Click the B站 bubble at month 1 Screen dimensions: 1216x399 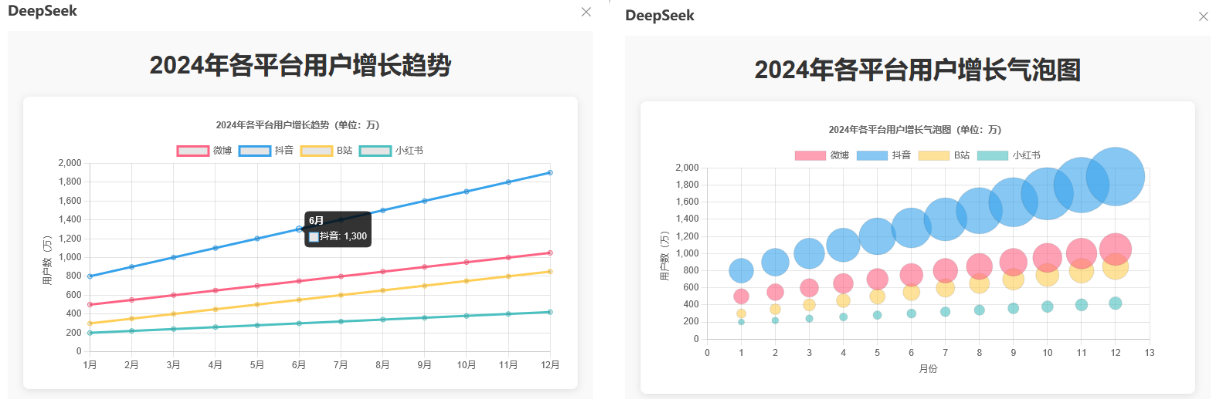(741, 313)
